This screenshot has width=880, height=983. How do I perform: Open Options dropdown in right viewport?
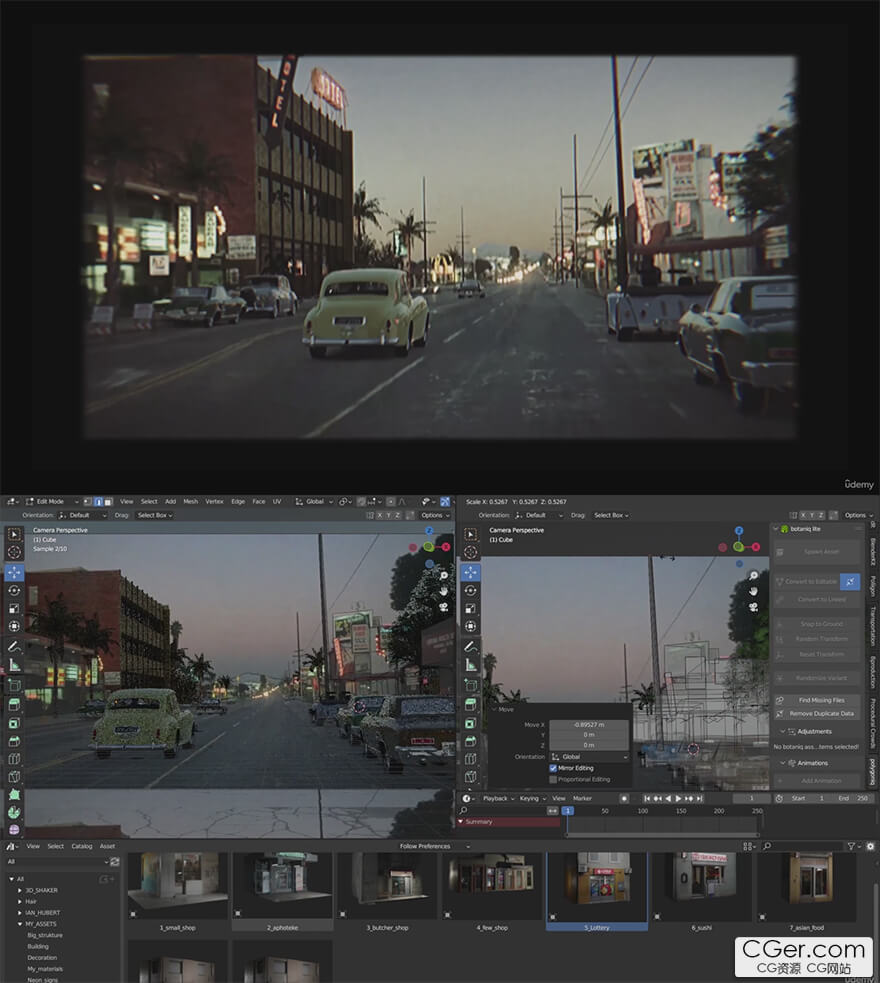[x=858, y=515]
